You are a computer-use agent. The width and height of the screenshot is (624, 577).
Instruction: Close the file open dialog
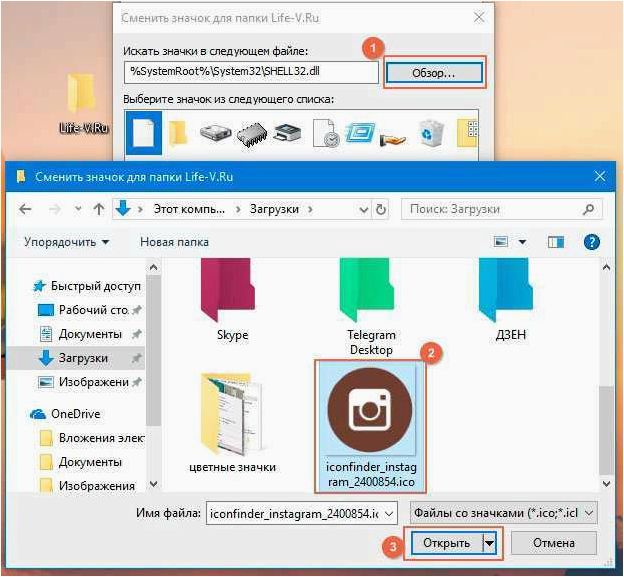pos(600,176)
